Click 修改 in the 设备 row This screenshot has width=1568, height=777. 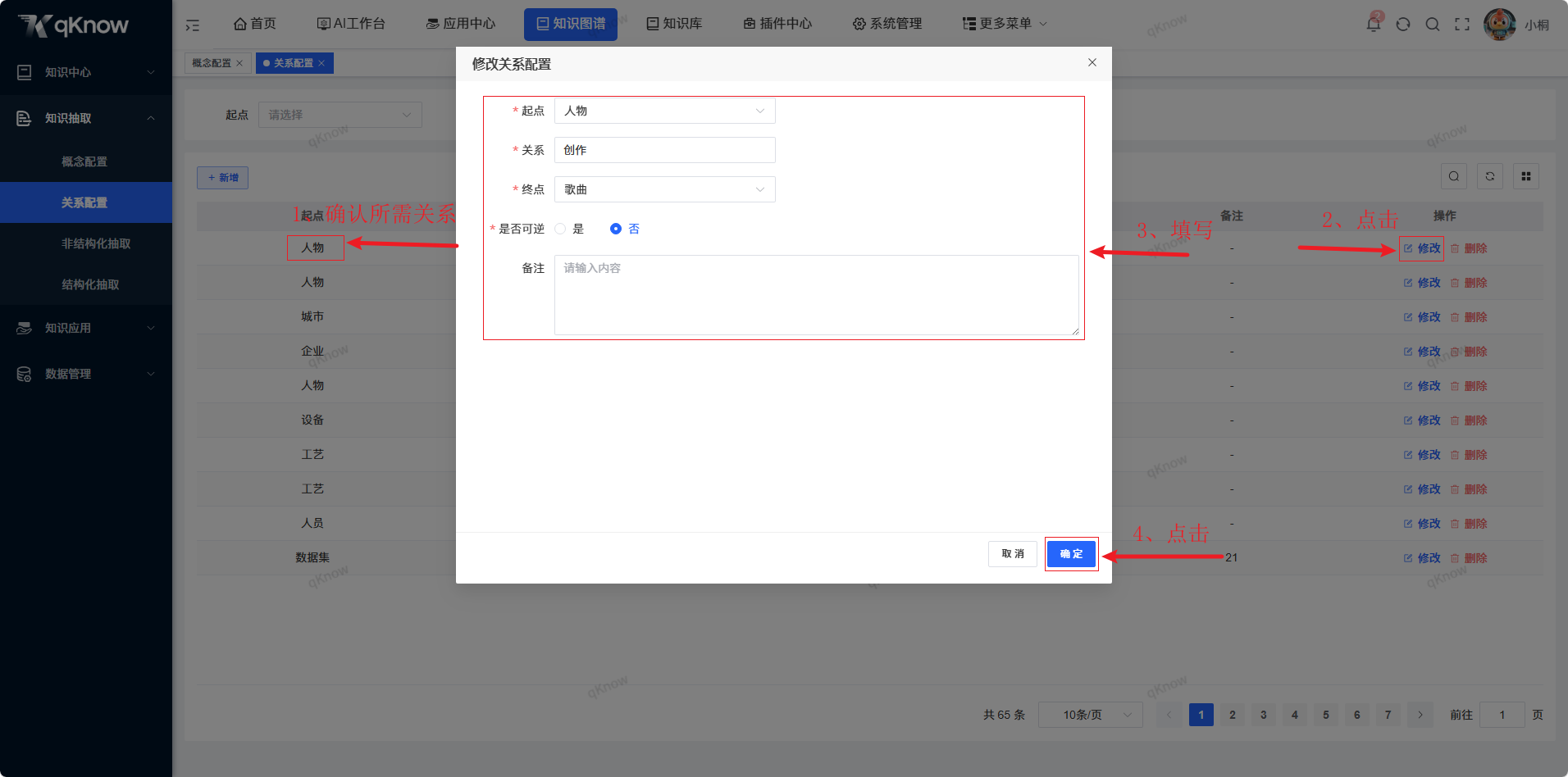tap(1422, 420)
